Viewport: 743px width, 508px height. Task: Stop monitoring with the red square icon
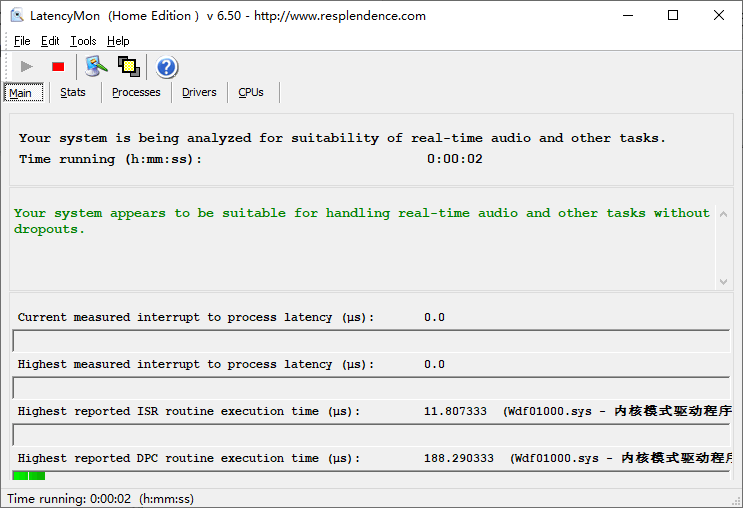(58, 67)
